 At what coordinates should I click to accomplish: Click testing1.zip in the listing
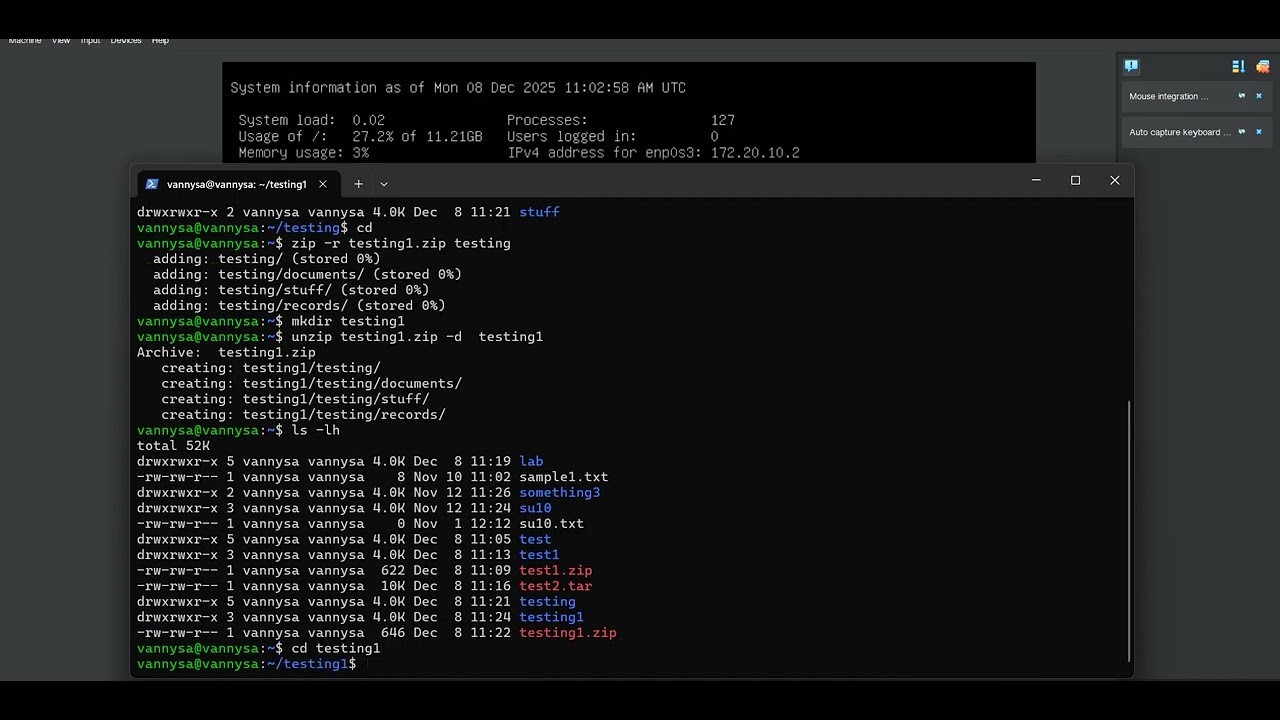coord(567,633)
